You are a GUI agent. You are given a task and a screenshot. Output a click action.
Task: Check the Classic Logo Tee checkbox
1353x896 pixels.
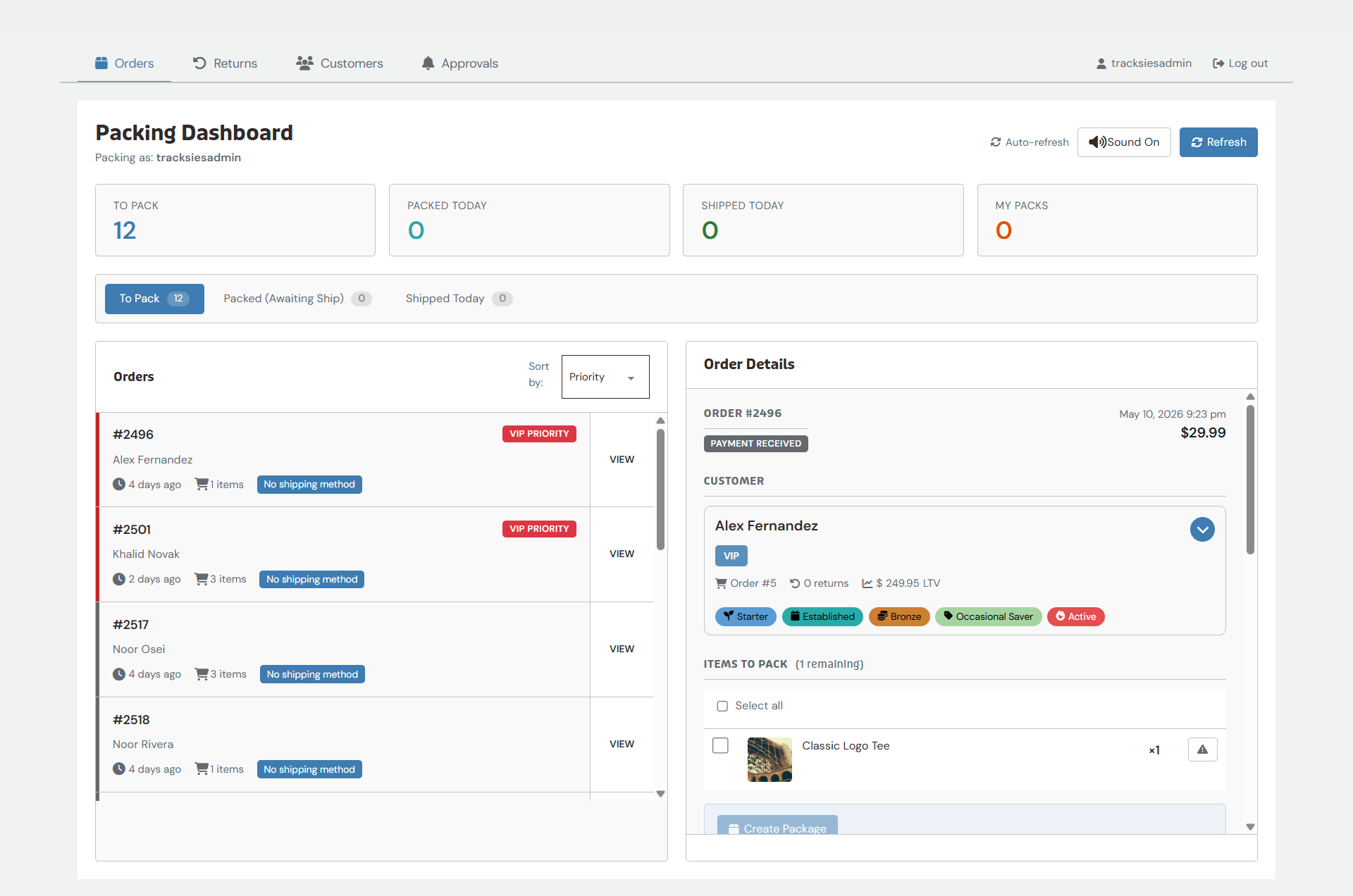(x=720, y=745)
